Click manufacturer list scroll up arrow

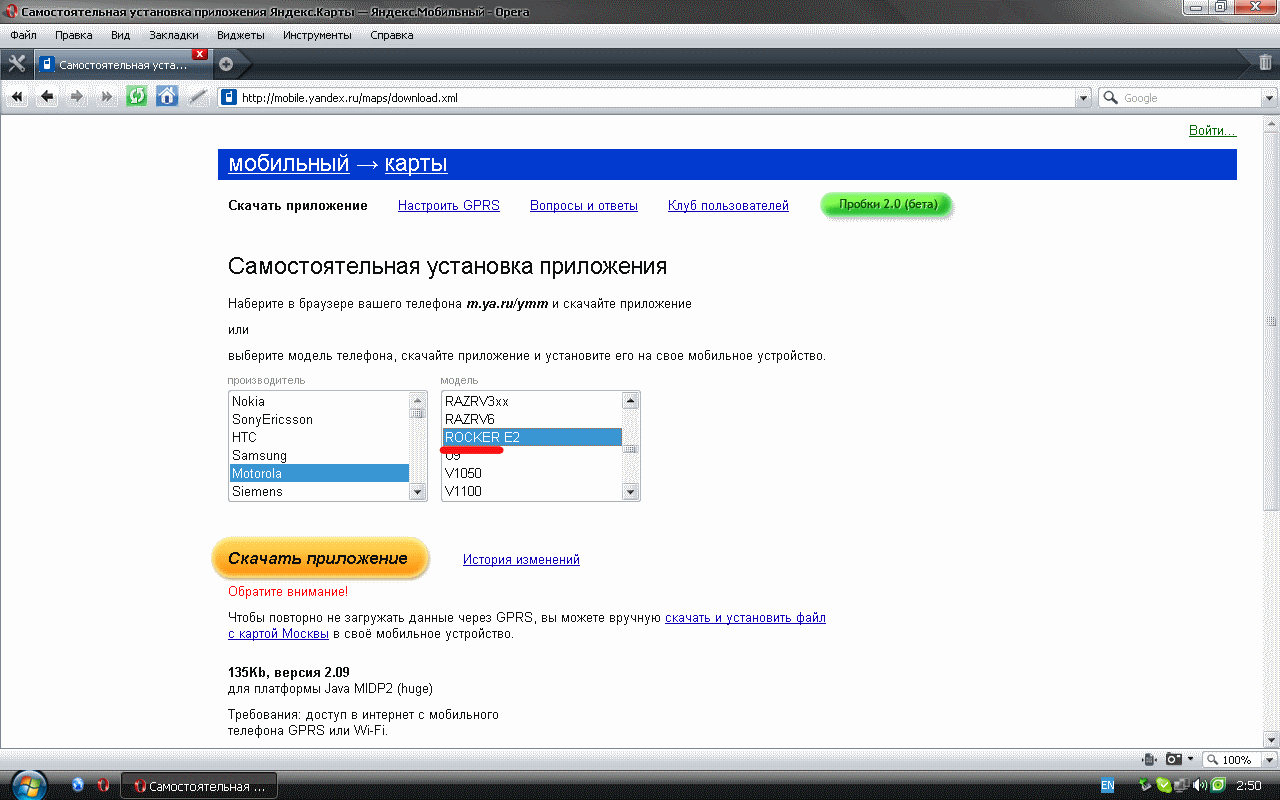(418, 400)
